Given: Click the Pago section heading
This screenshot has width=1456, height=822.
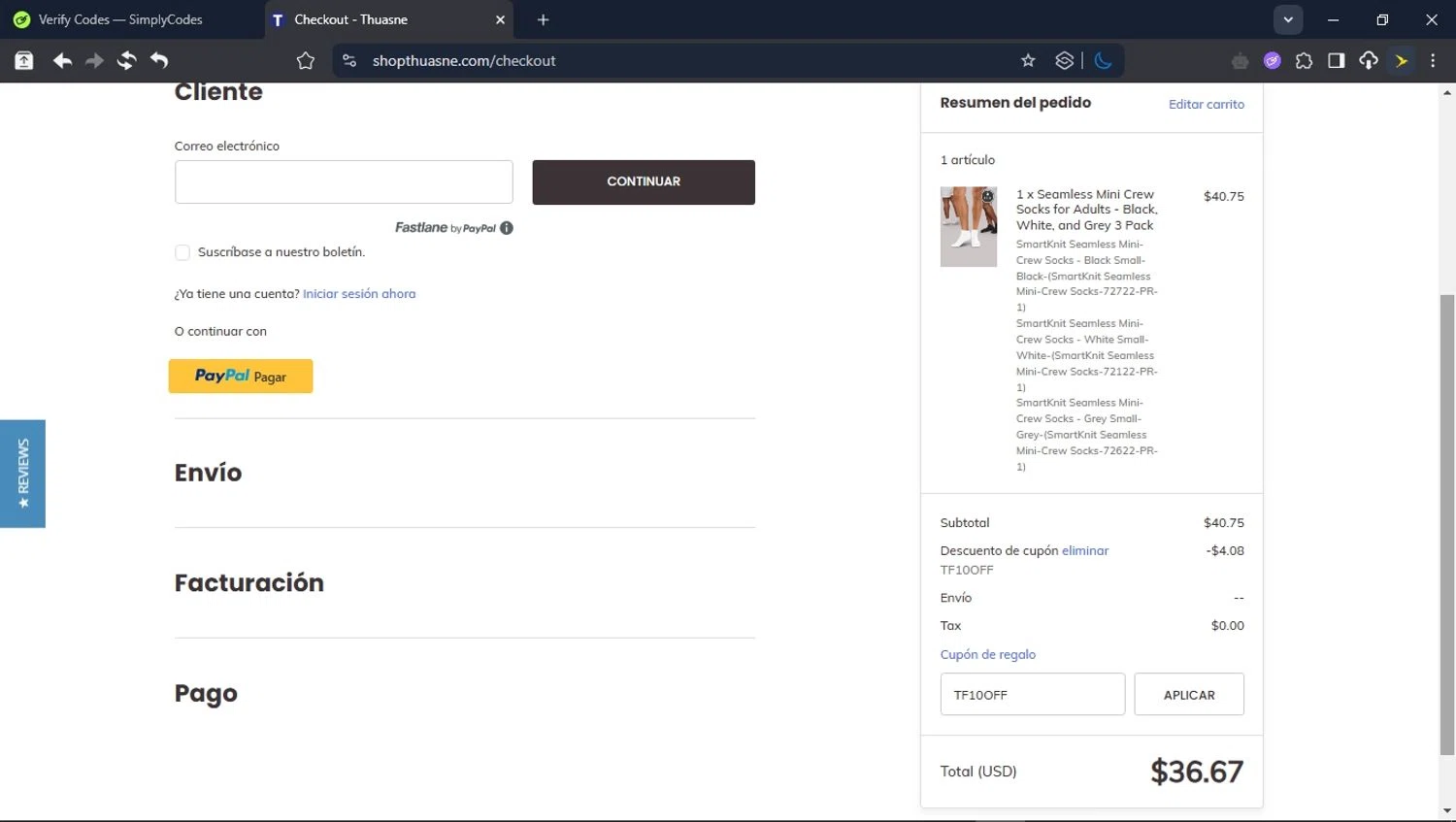Looking at the screenshot, I should click(x=206, y=693).
